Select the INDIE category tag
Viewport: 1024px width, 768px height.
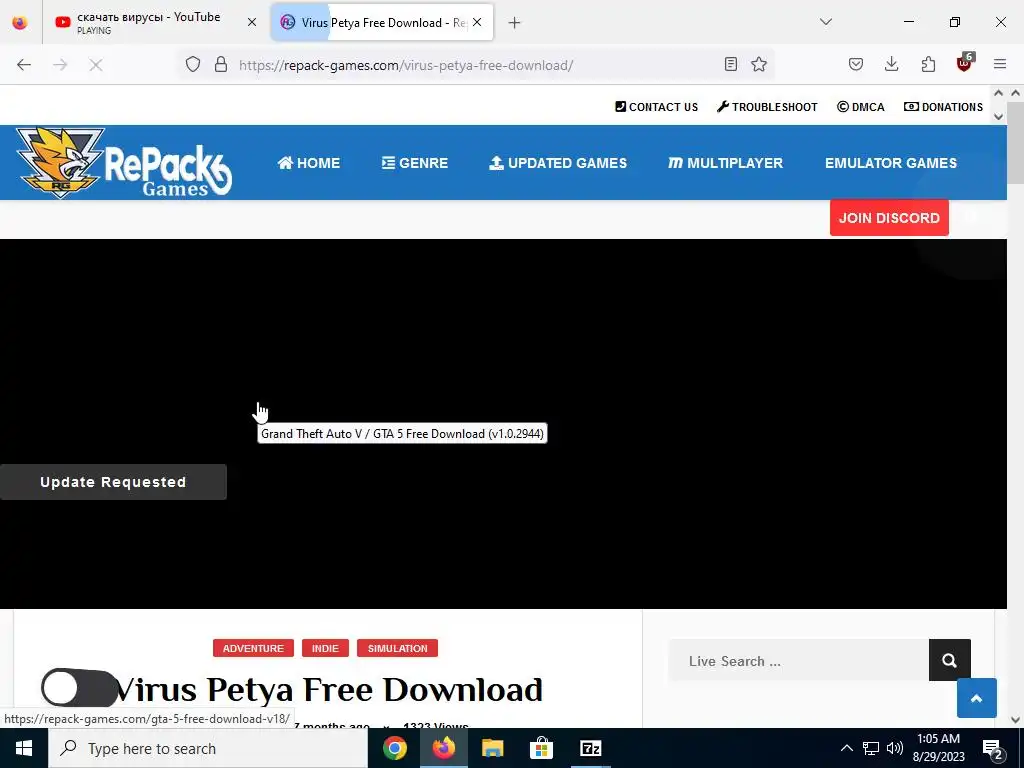325,648
